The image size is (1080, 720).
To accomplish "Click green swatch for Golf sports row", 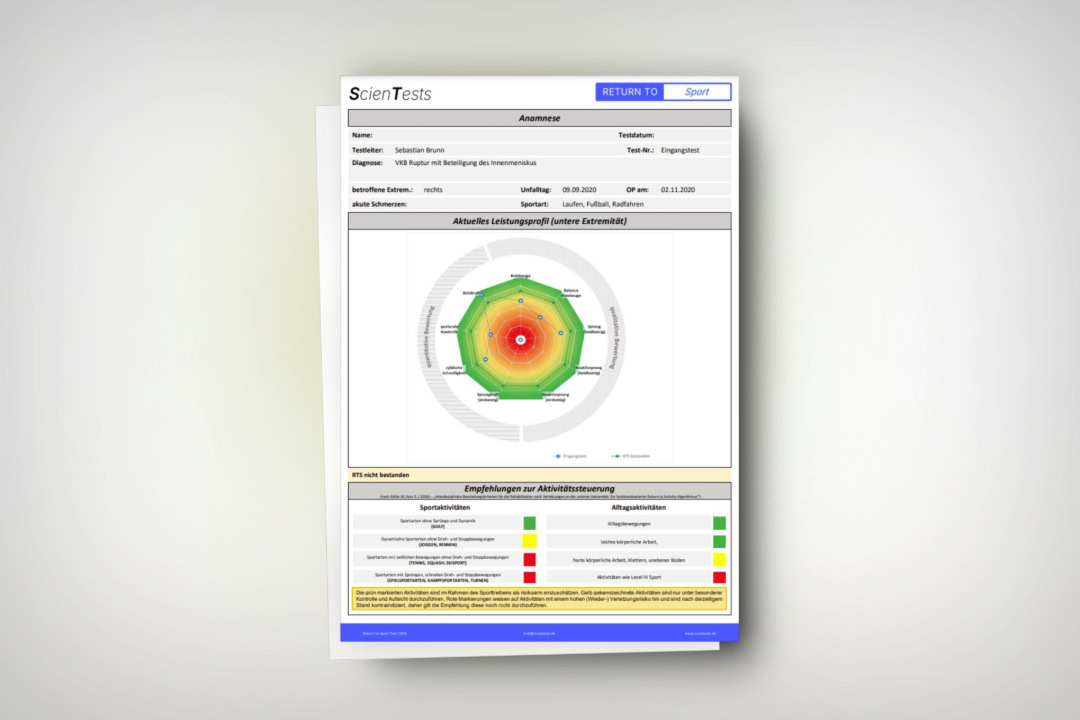I will 530,523.
